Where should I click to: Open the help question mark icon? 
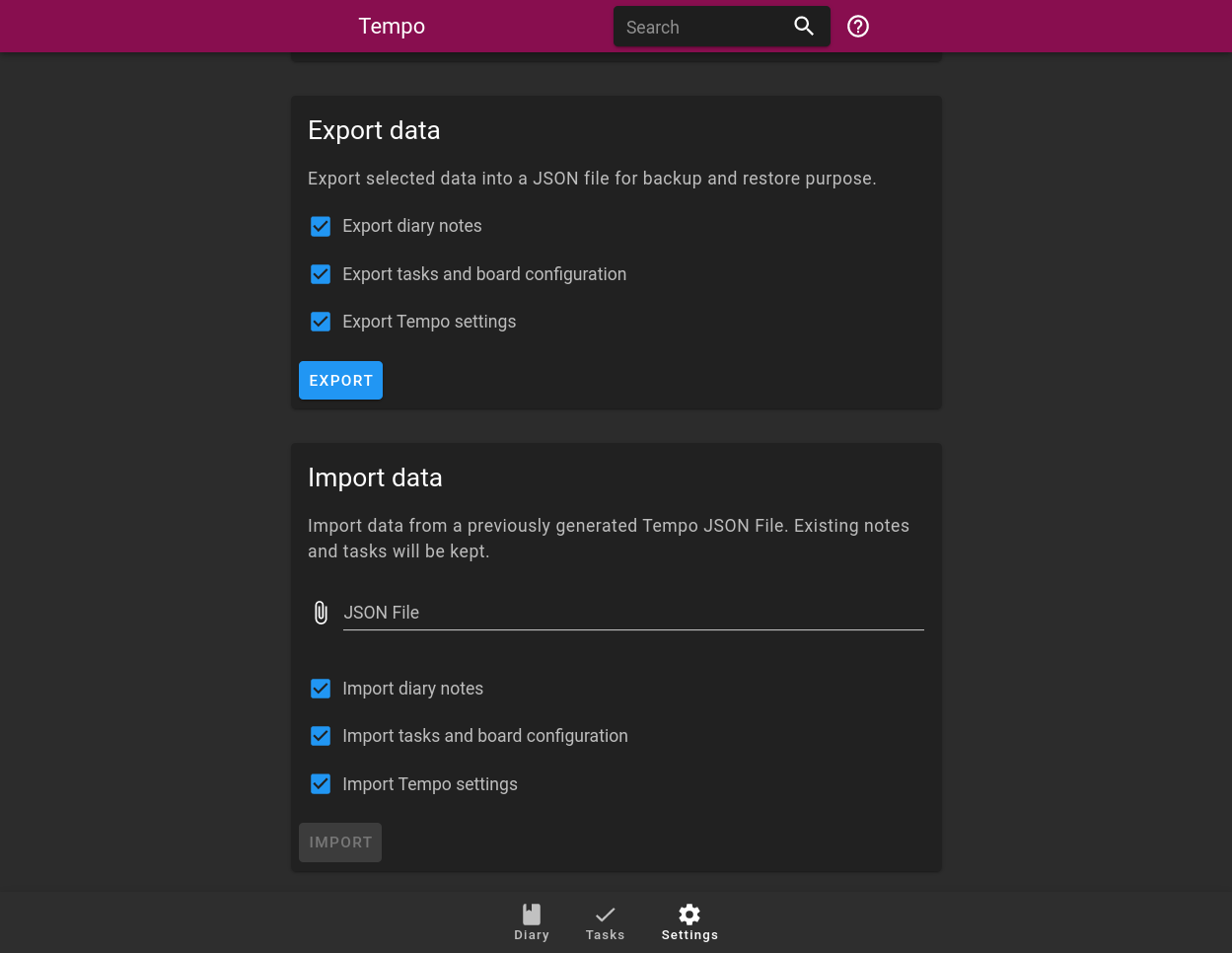(857, 26)
